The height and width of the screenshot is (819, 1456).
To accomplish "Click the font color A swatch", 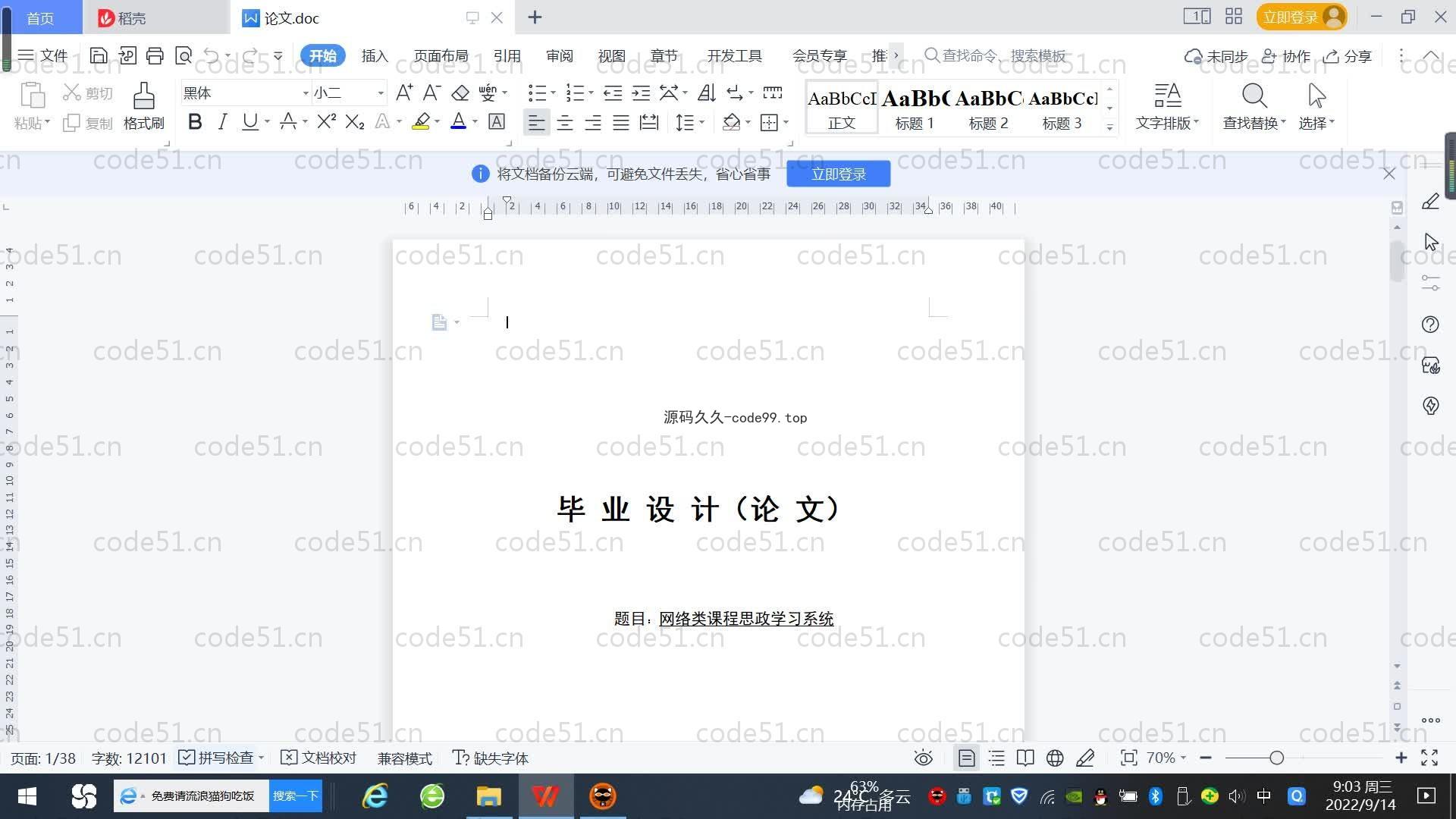I will (458, 121).
